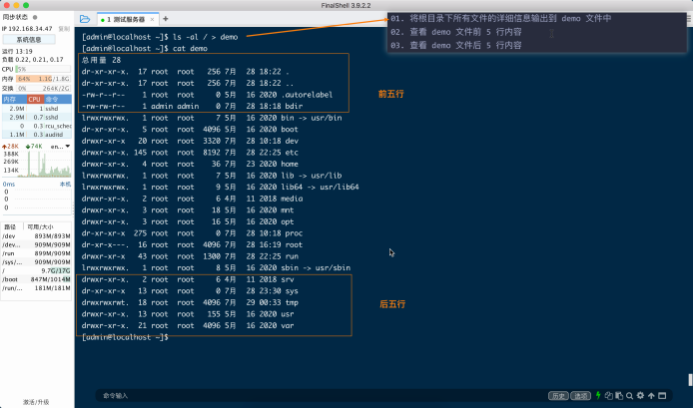The image size is (694, 408).
Task: Add a new session tab with plus
Action: 166,19
